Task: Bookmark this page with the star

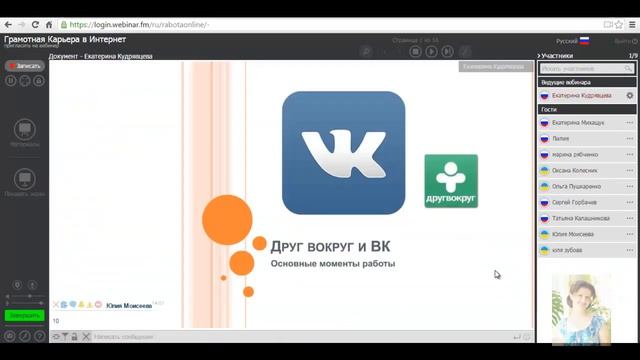Action: click(x=619, y=25)
